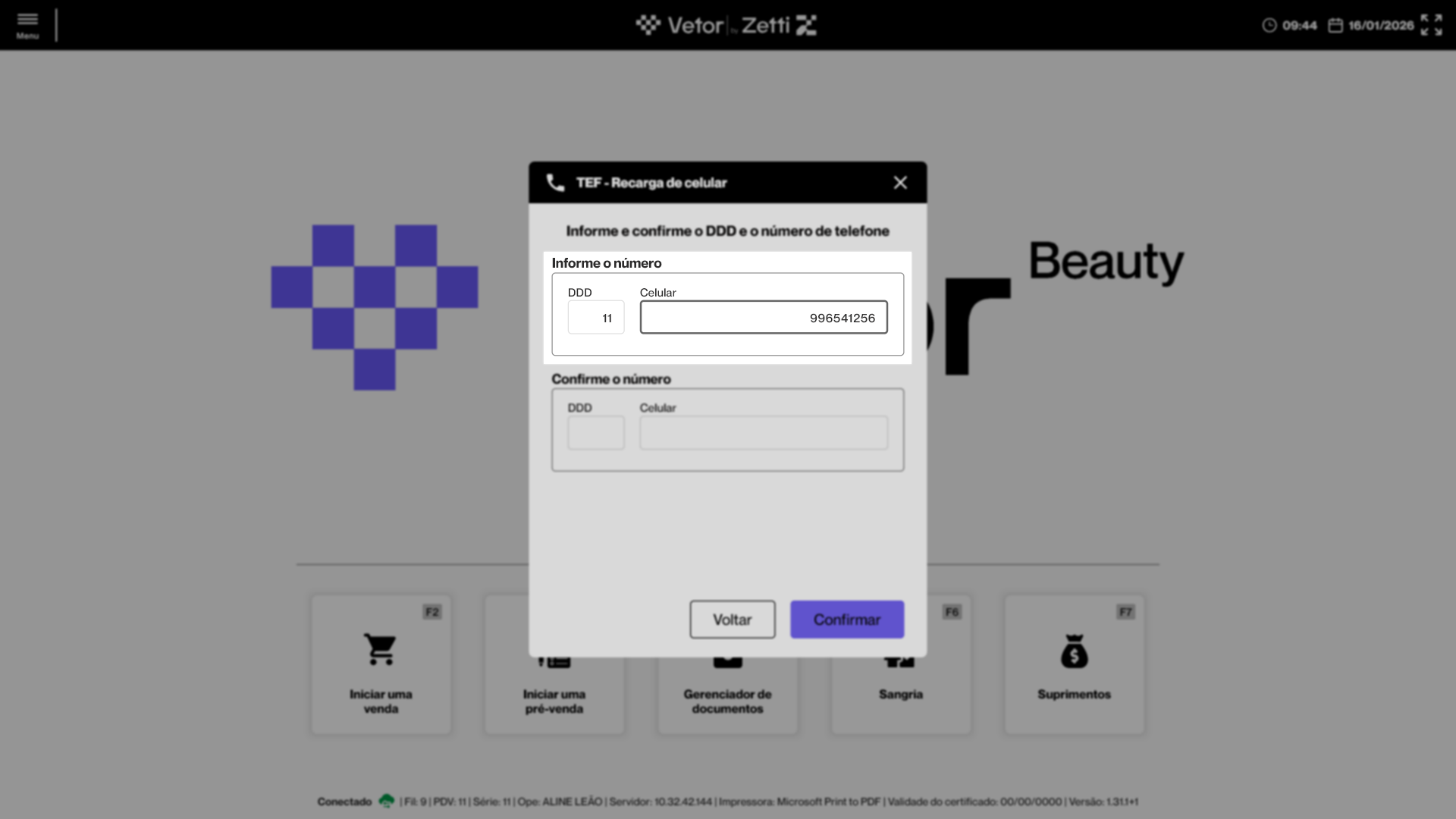Click the Celular field with 996541256
The height and width of the screenshot is (819, 1456).
(763, 318)
